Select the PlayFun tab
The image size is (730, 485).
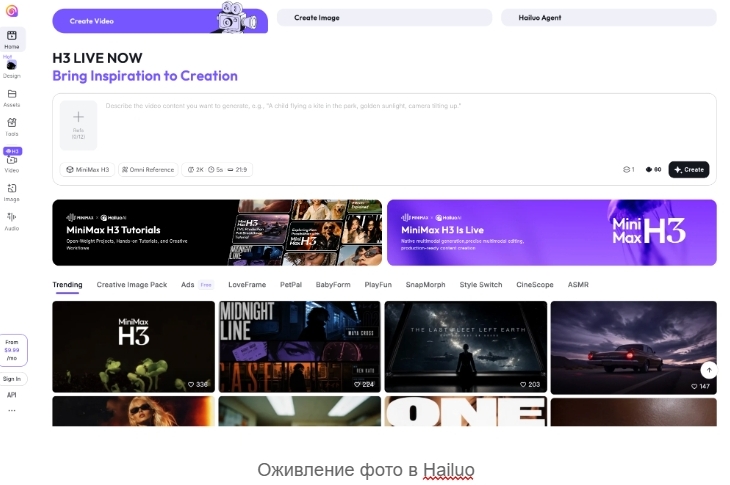(378, 284)
